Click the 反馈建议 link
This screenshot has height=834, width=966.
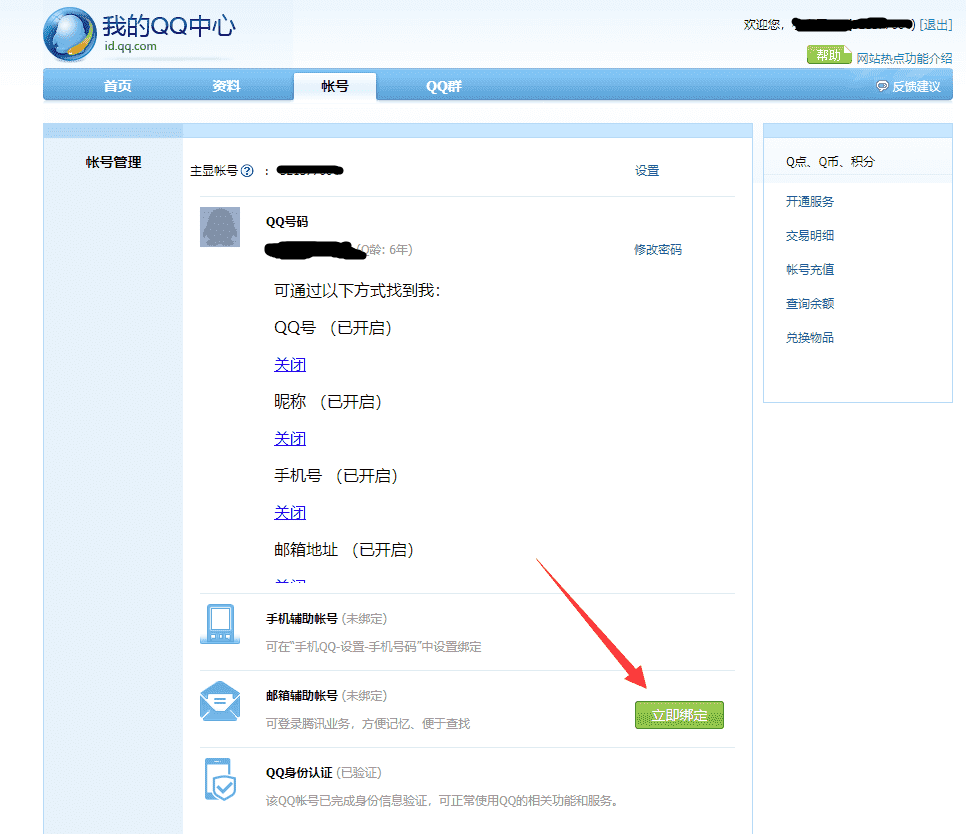tap(916, 86)
